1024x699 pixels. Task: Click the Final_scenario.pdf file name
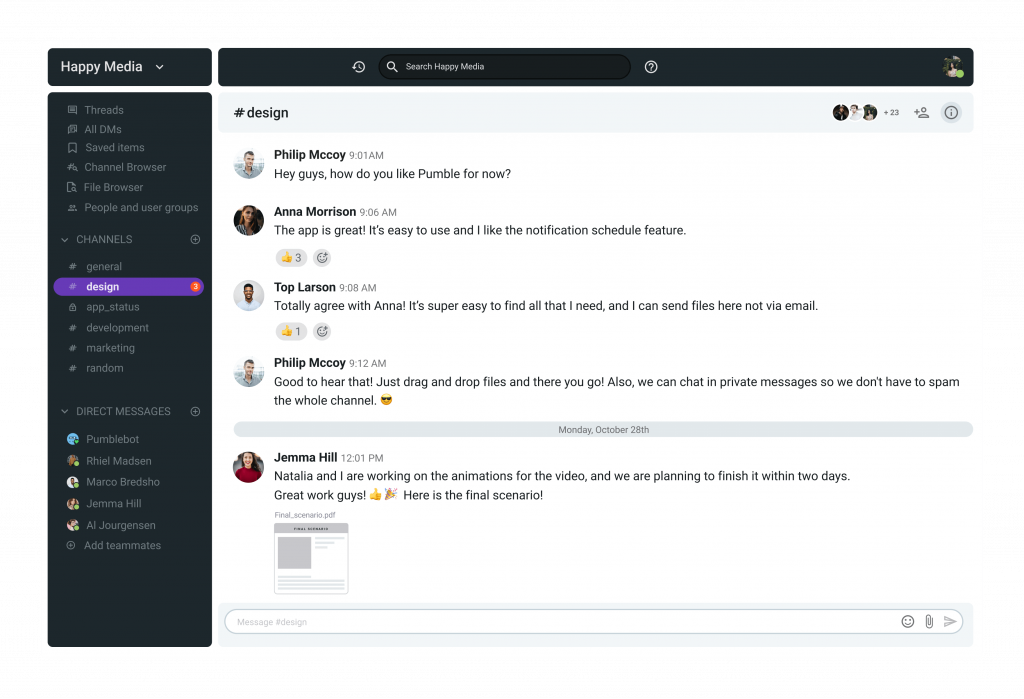pos(304,515)
